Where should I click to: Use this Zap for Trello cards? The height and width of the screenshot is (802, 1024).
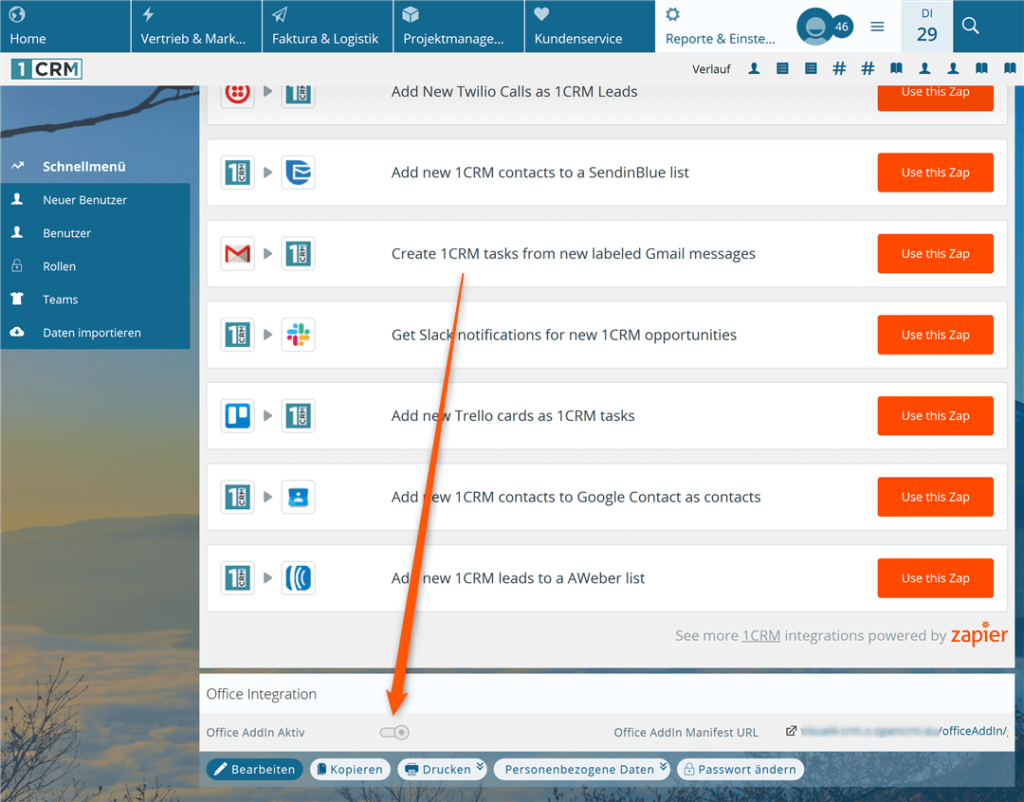935,415
